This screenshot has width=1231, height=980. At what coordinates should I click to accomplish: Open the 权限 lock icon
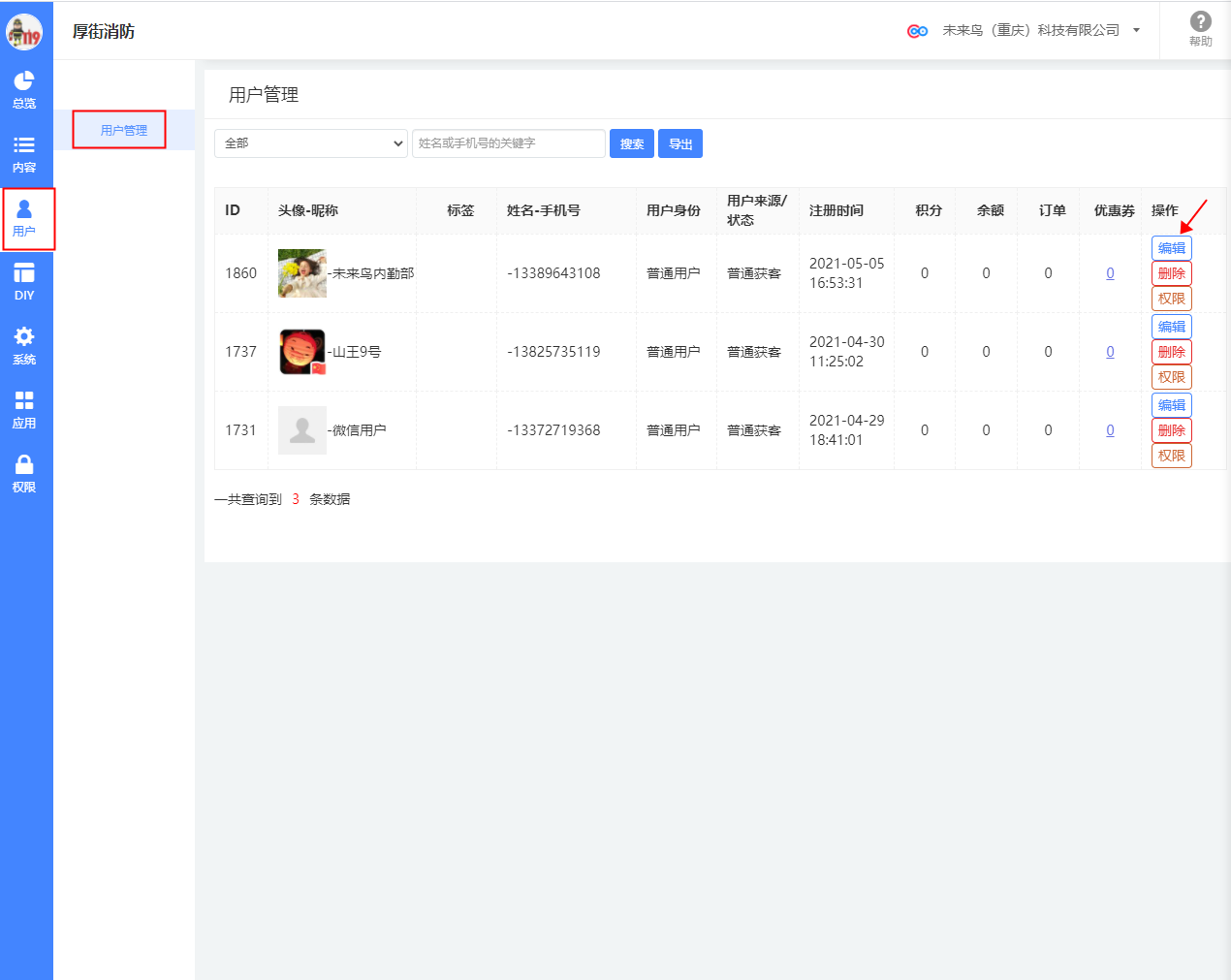tap(24, 465)
